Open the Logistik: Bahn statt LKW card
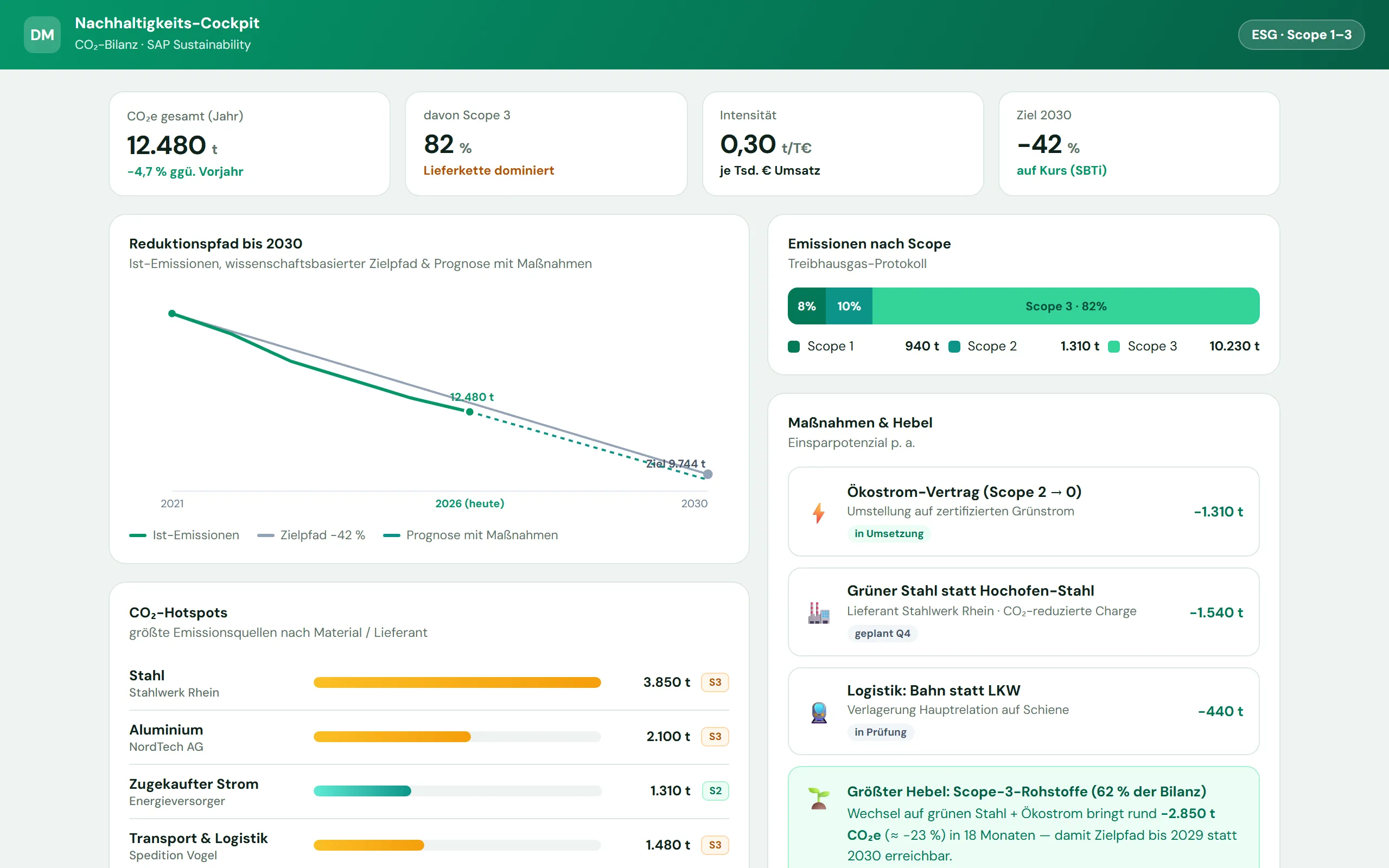This screenshot has height=868, width=1389. coord(1023,711)
